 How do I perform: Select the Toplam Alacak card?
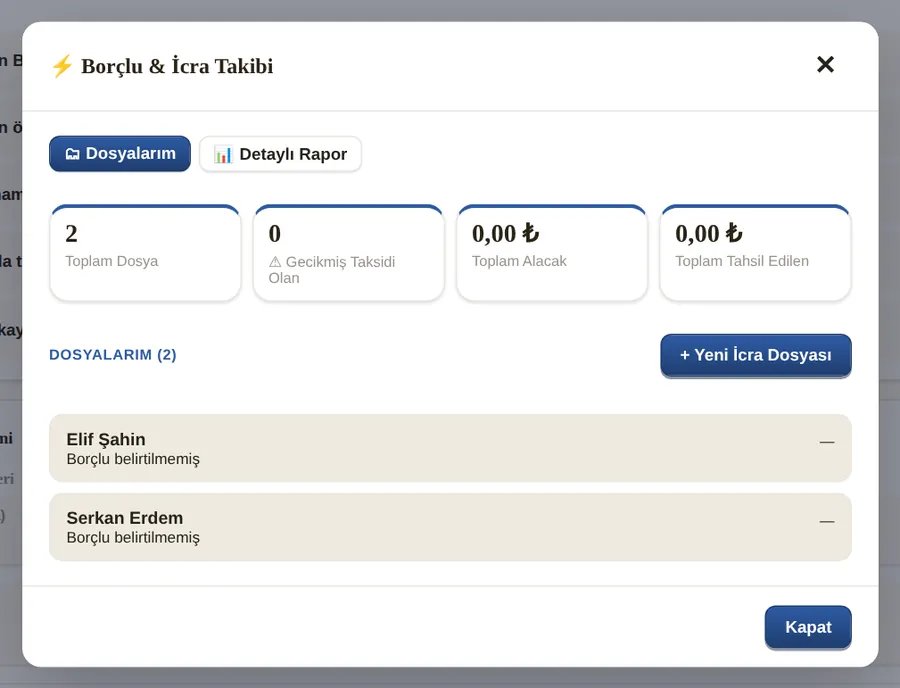(x=552, y=253)
